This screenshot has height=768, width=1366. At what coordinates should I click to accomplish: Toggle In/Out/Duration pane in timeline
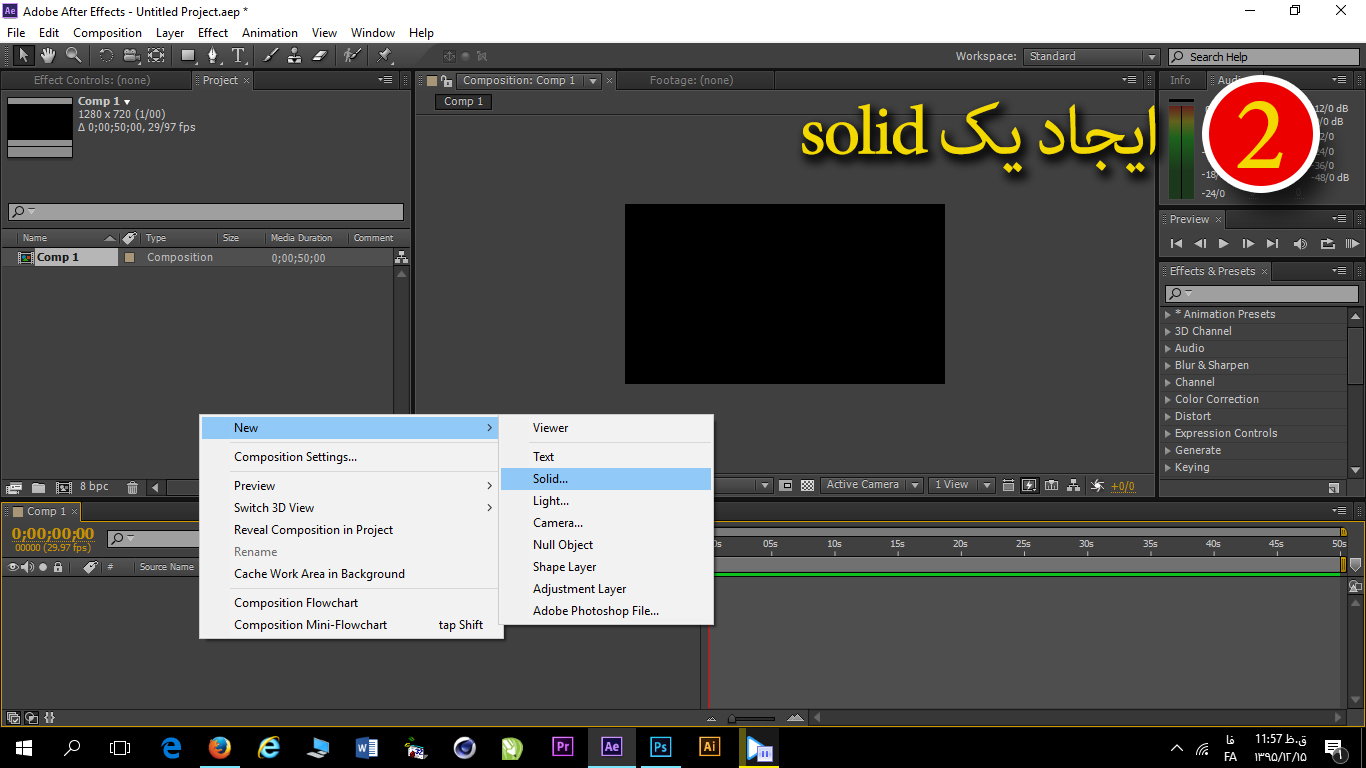click(49, 717)
